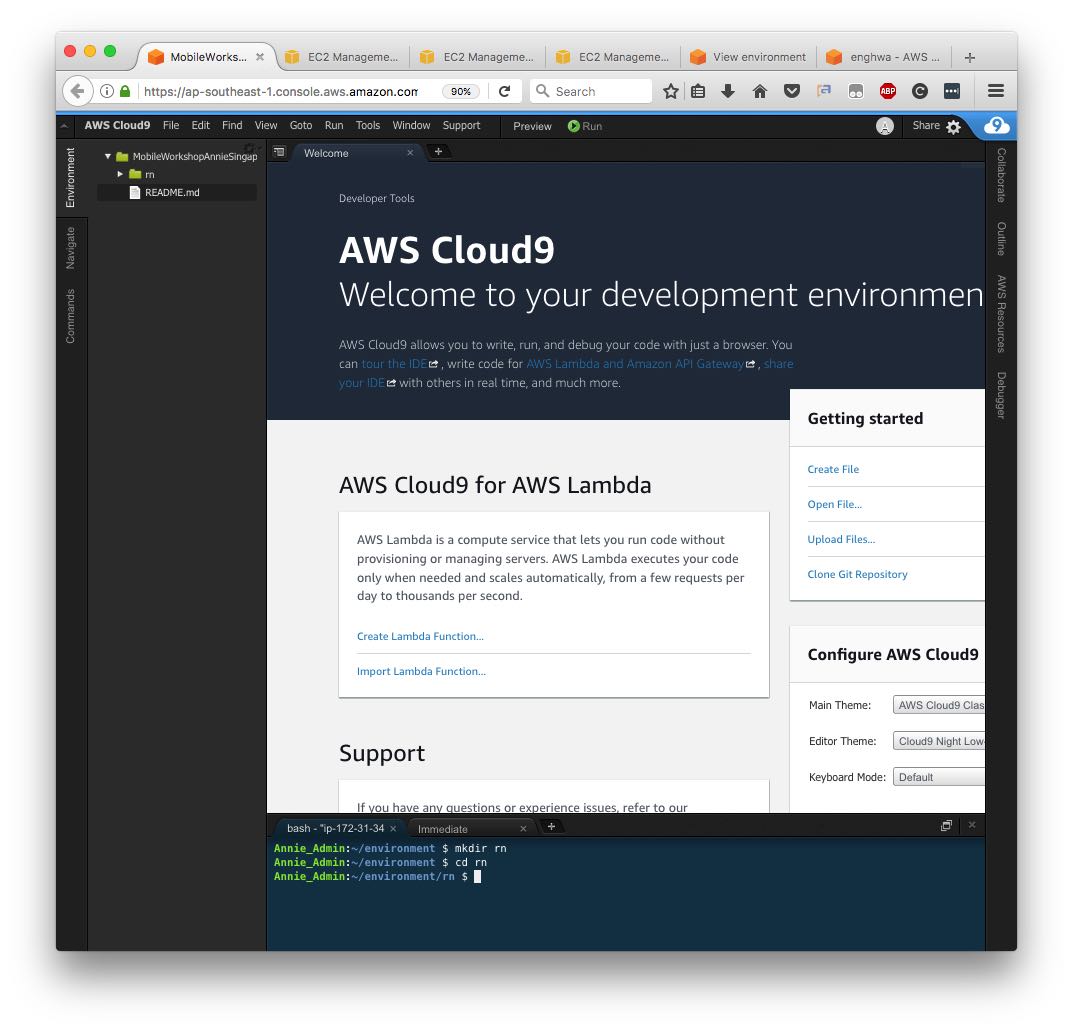Open the Goto menu
Screen dimensions: 1073x1031
coord(300,125)
